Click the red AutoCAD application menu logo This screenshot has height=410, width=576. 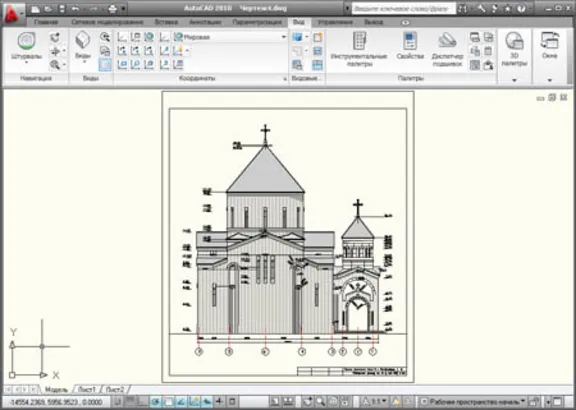[x=12, y=13]
